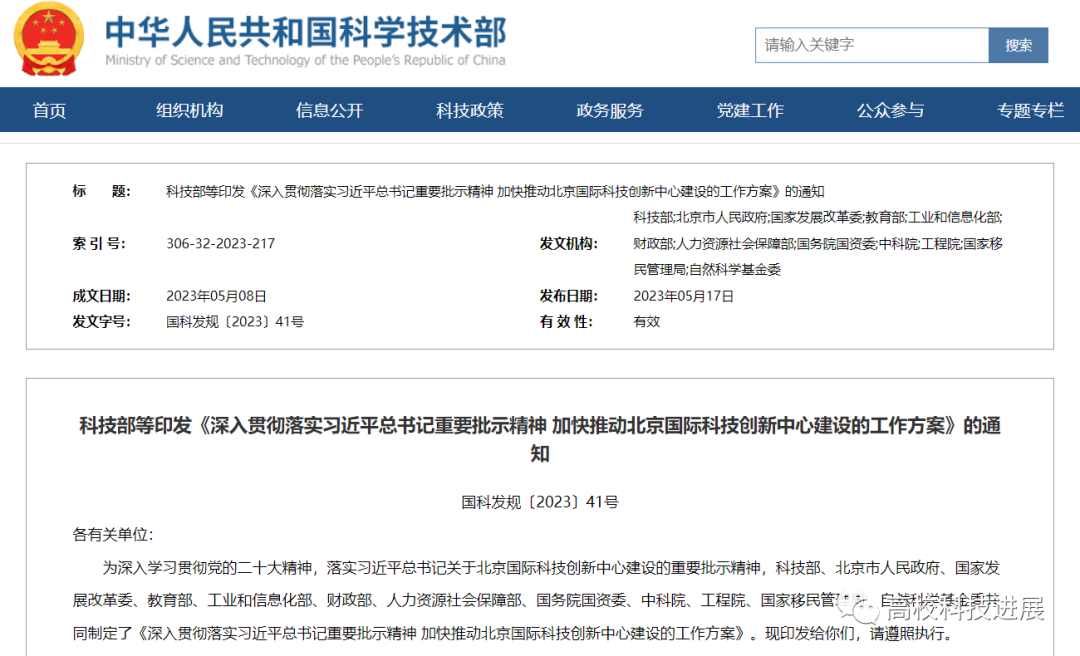Select 科技政策 in the navigation bar
The height and width of the screenshot is (656, 1080).
point(469,110)
